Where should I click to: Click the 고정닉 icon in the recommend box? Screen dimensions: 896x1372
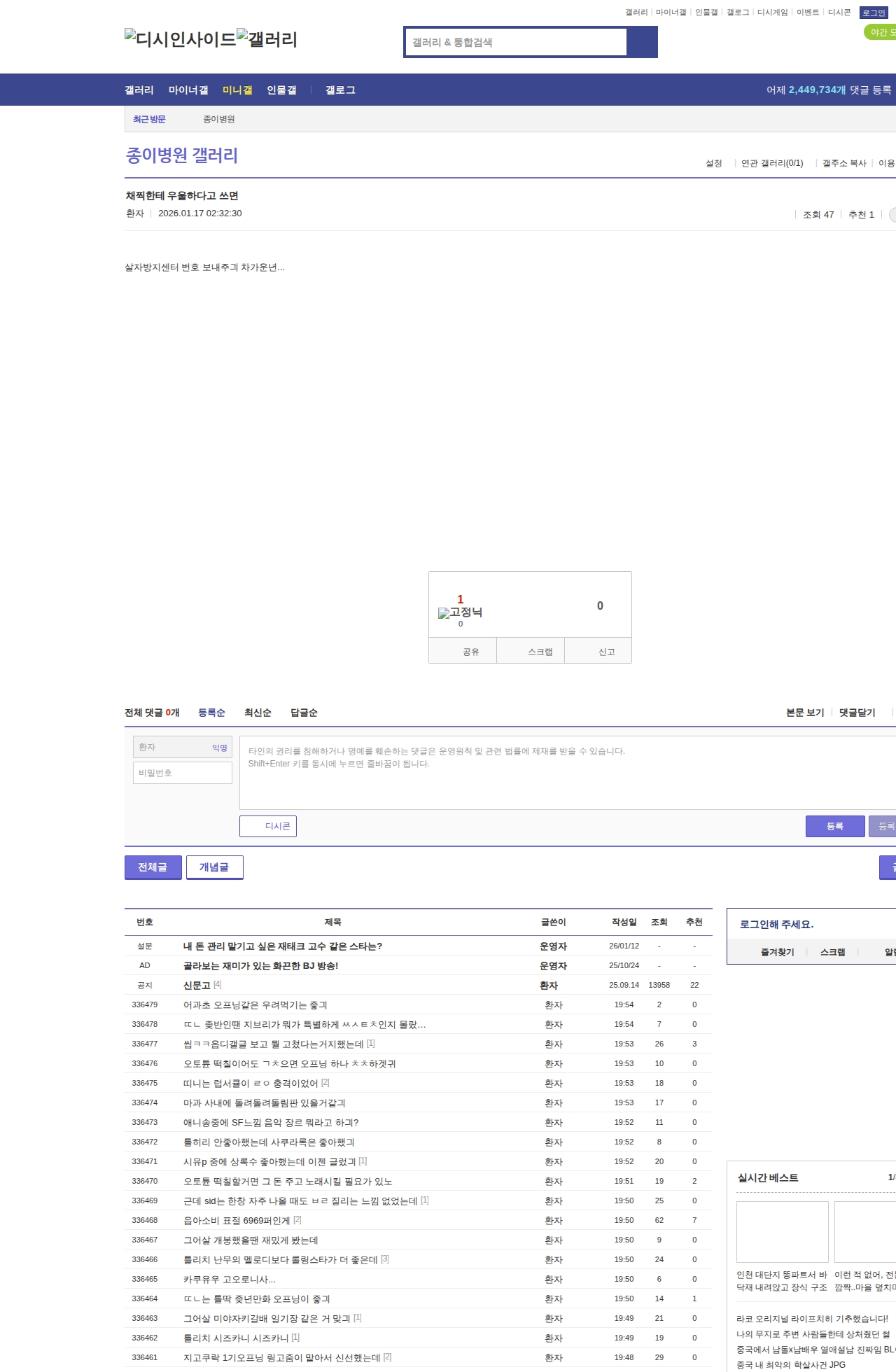(460, 612)
